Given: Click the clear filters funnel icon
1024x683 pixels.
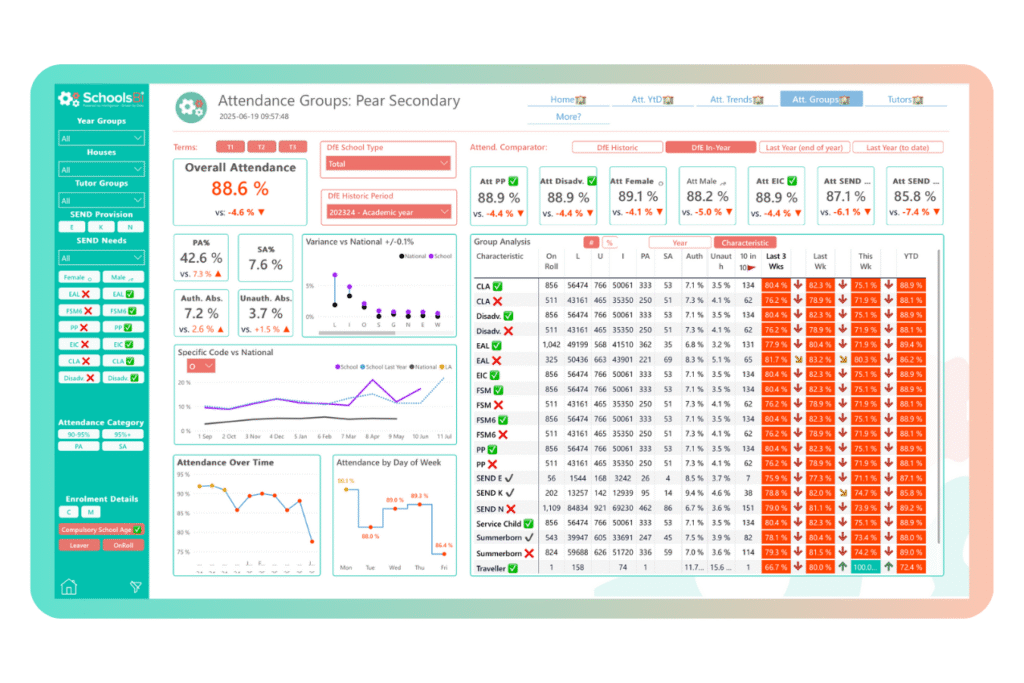Looking at the screenshot, I should [136, 587].
